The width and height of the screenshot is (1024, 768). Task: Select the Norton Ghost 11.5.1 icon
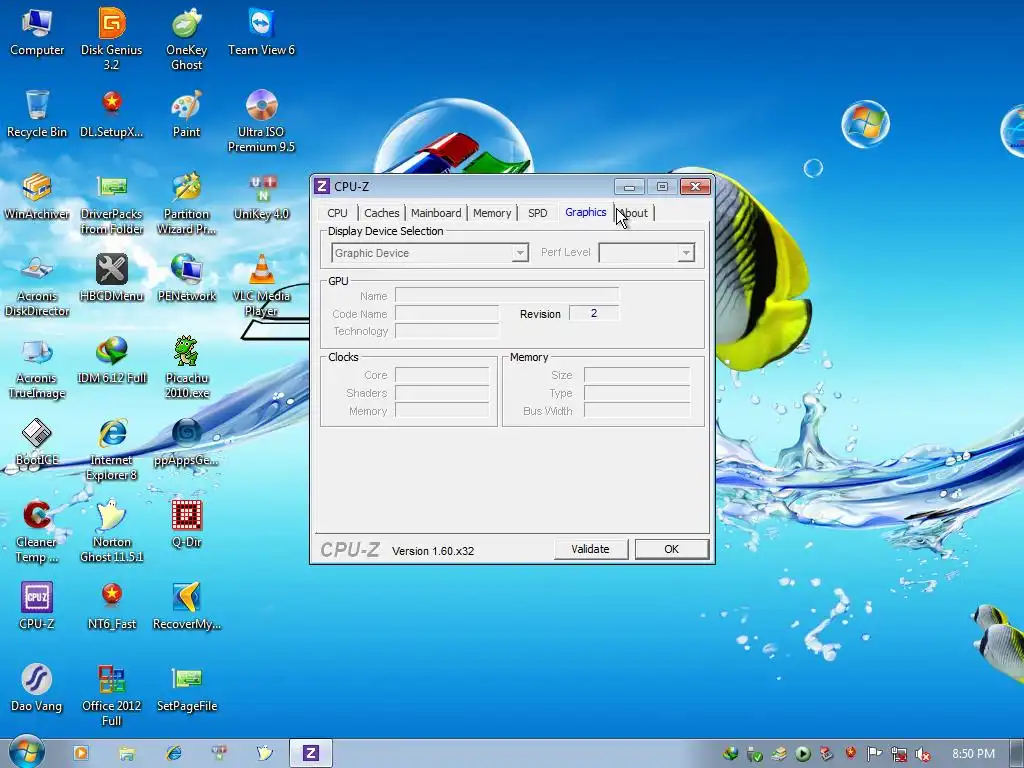pyautogui.click(x=112, y=532)
